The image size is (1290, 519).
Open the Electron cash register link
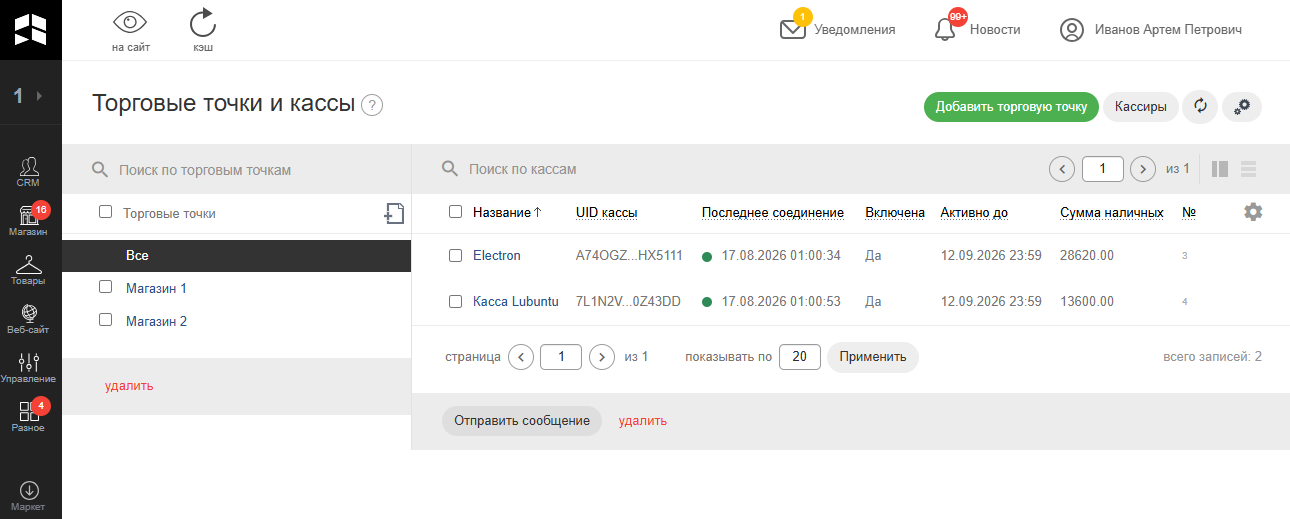pyautogui.click(x=497, y=256)
